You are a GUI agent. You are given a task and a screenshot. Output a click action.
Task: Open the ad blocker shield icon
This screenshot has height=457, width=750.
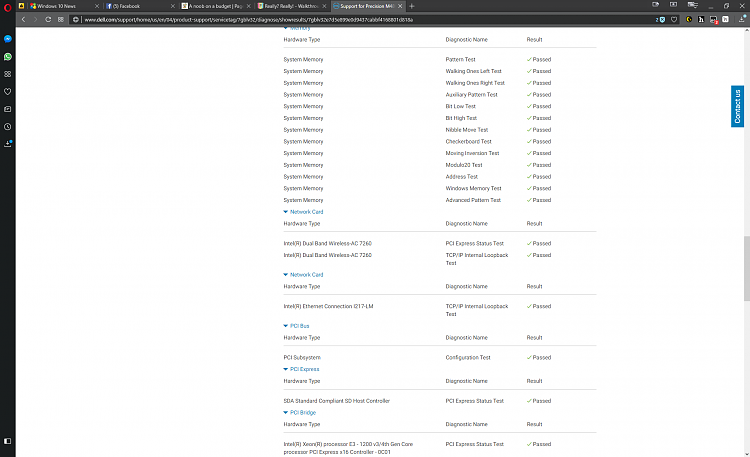[662, 20]
